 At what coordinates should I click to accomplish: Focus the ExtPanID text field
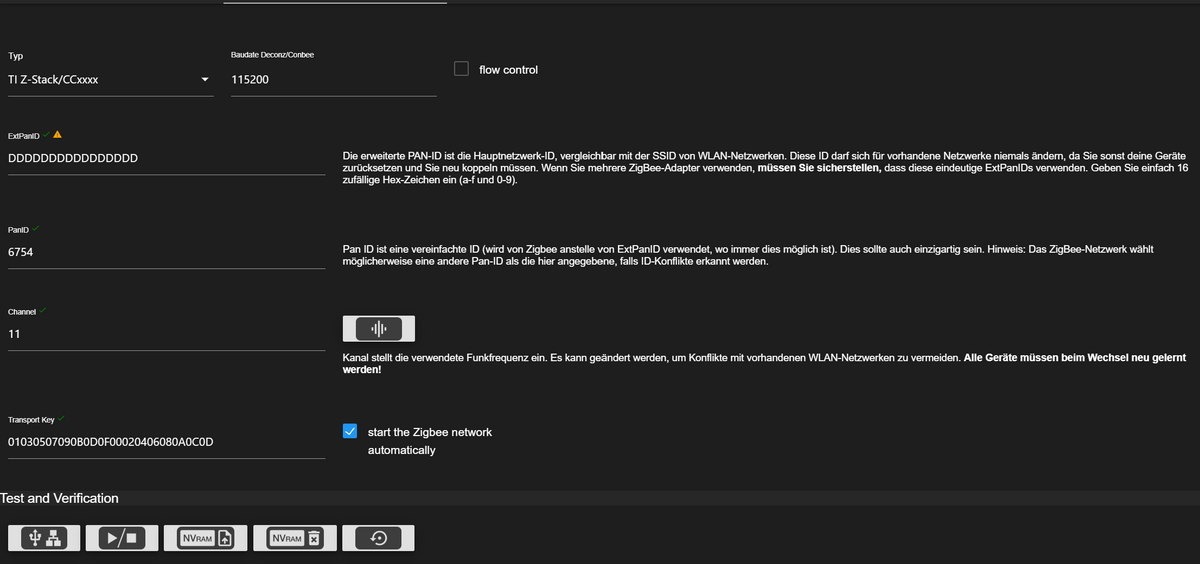tap(166, 158)
